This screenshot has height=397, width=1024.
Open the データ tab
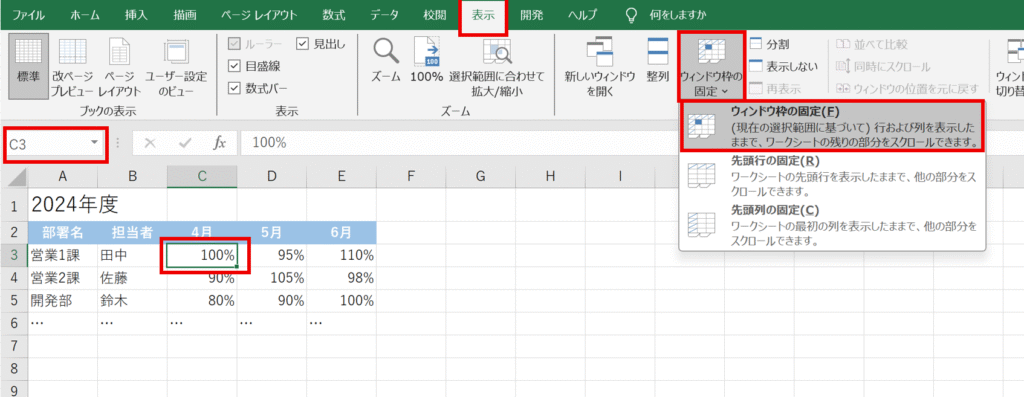tap(385, 14)
